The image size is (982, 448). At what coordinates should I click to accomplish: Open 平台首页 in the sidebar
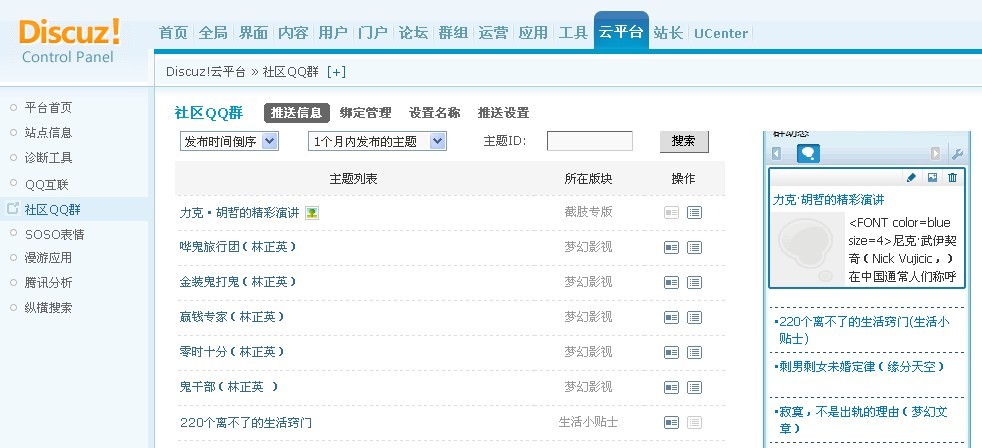(48, 108)
